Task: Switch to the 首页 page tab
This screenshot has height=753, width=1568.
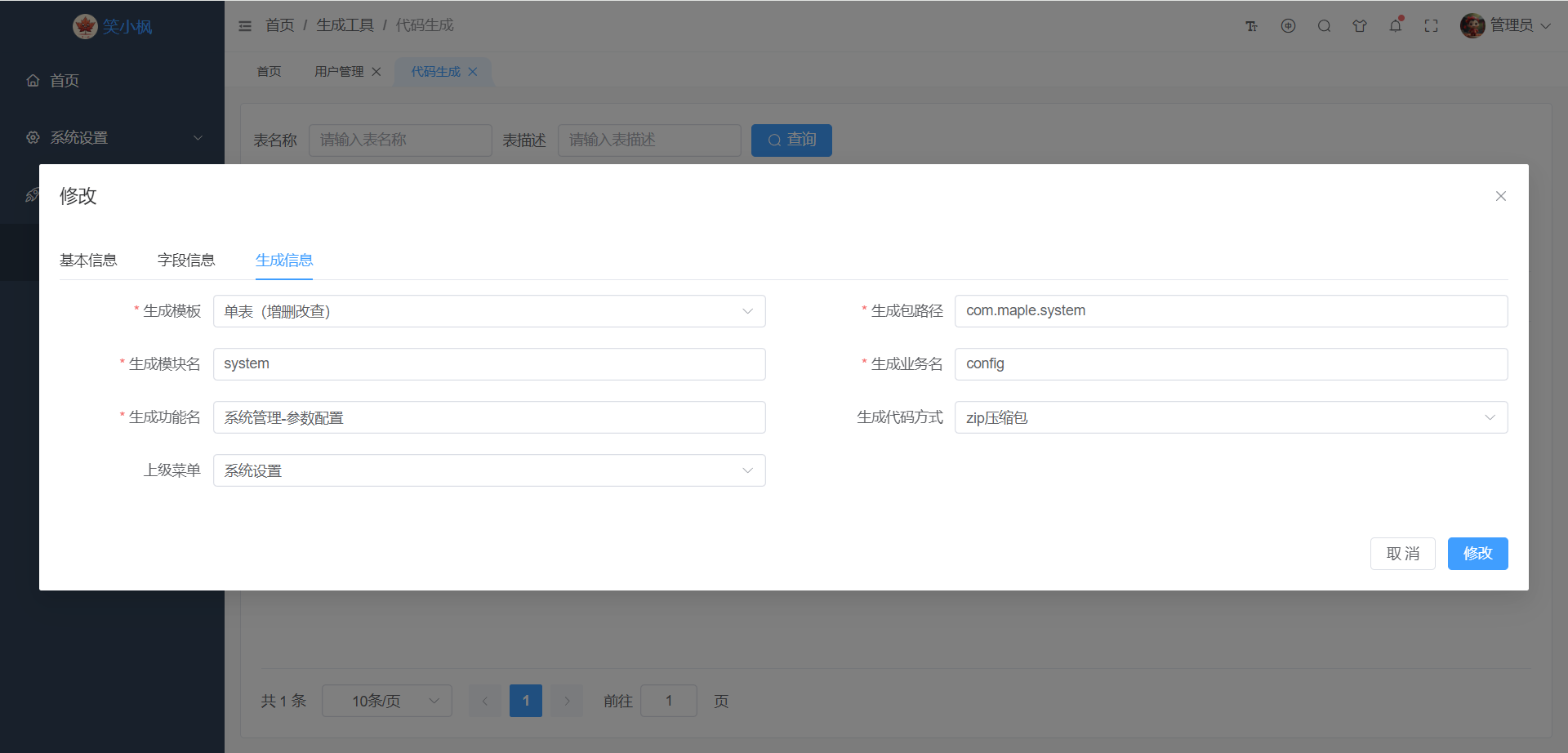Action: tap(269, 72)
